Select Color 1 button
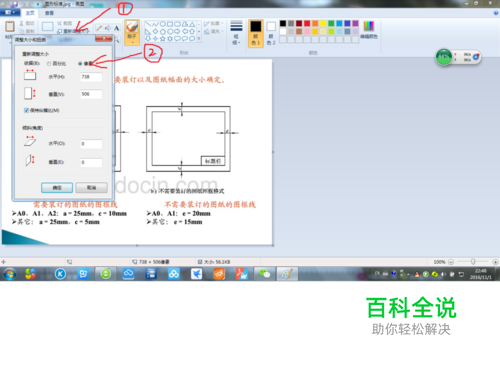This screenshot has width=500, height=368. point(256,33)
